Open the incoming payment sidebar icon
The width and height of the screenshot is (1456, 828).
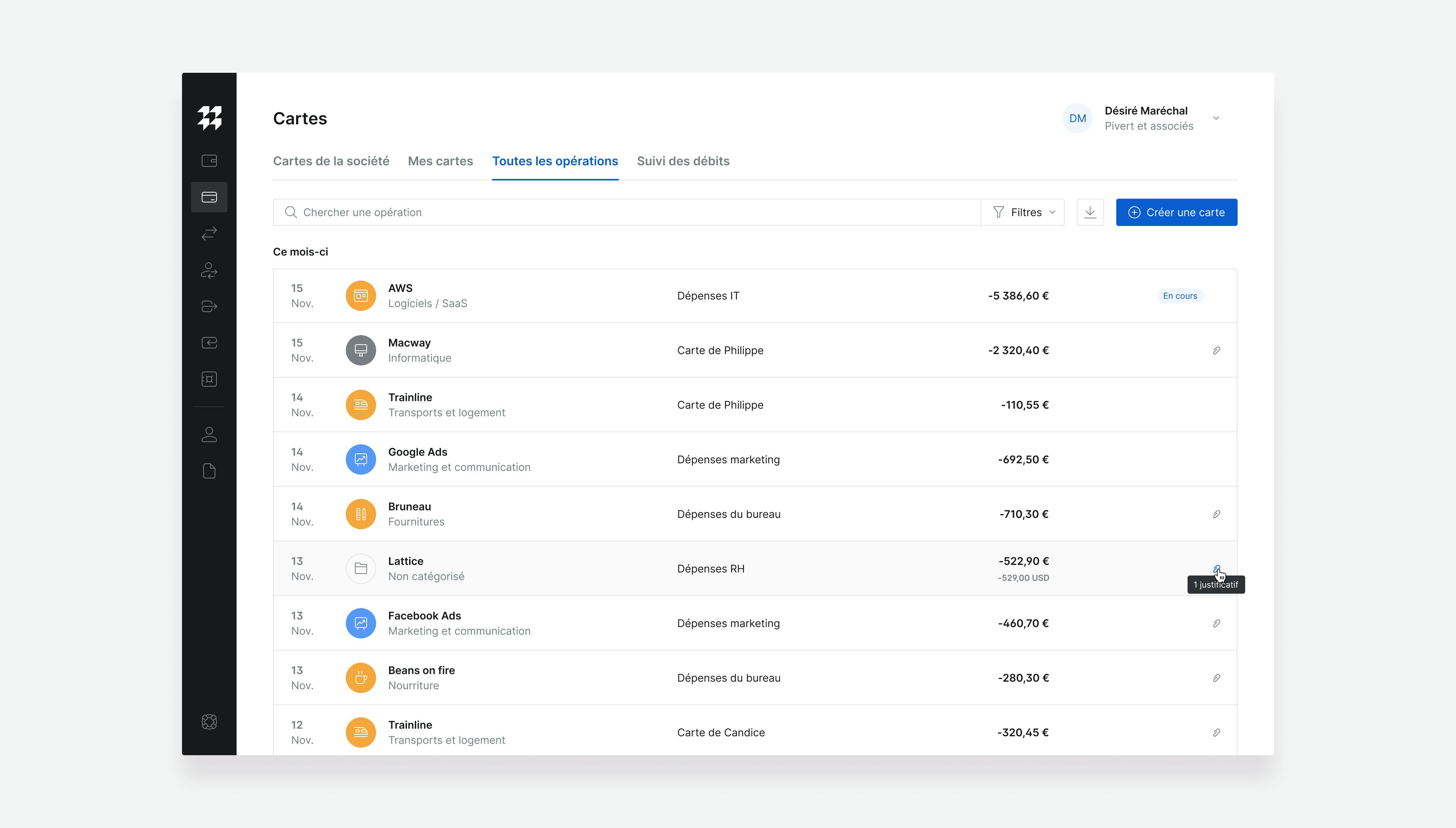209,343
